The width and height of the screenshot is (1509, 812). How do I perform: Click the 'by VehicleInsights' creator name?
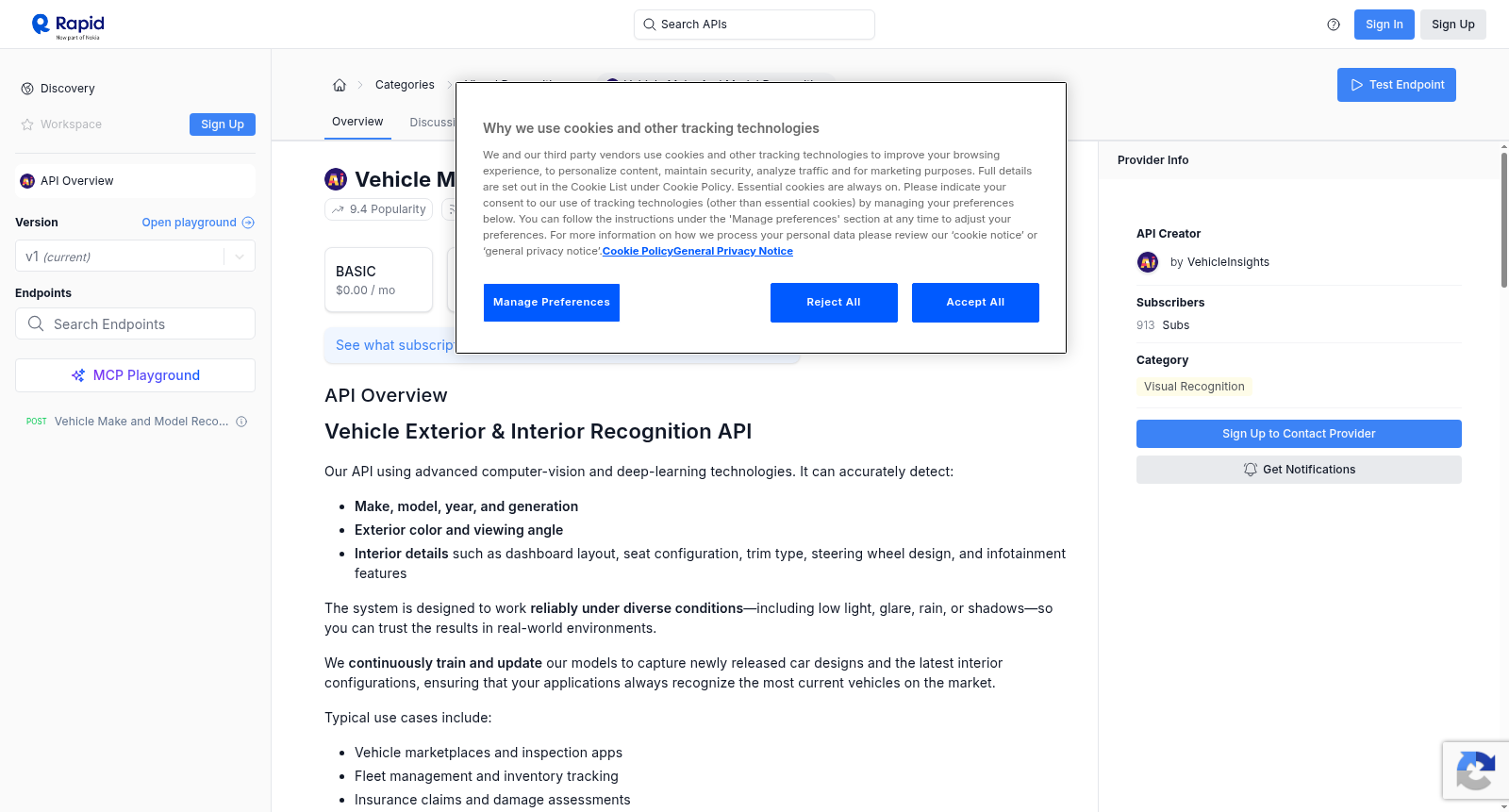pyautogui.click(x=1219, y=262)
